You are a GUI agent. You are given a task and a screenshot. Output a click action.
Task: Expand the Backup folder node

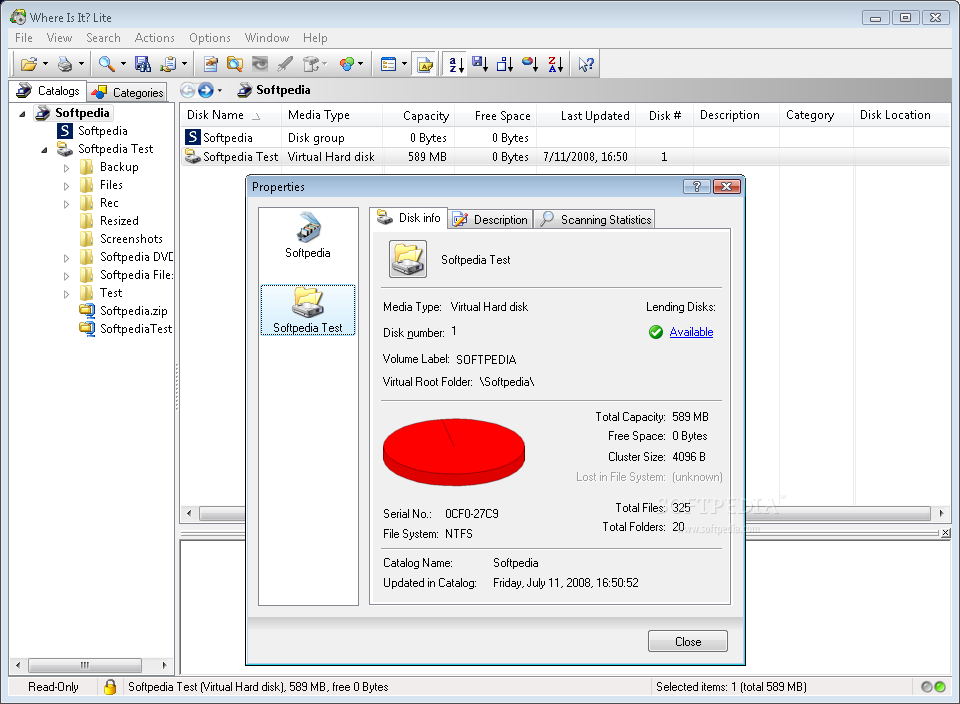pyautogui.click(x=66, y=168)
